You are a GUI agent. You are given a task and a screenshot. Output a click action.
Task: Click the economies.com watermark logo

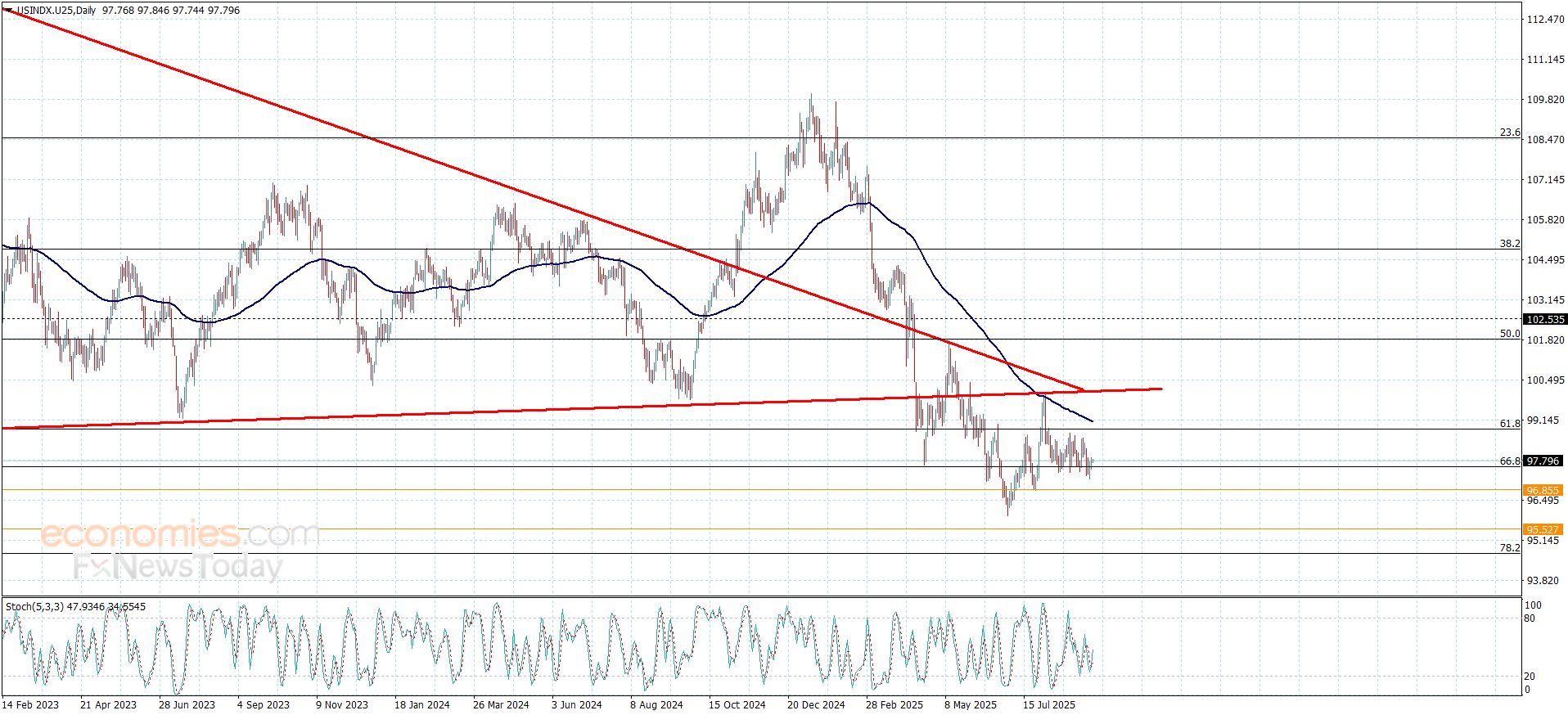(179, 535)
